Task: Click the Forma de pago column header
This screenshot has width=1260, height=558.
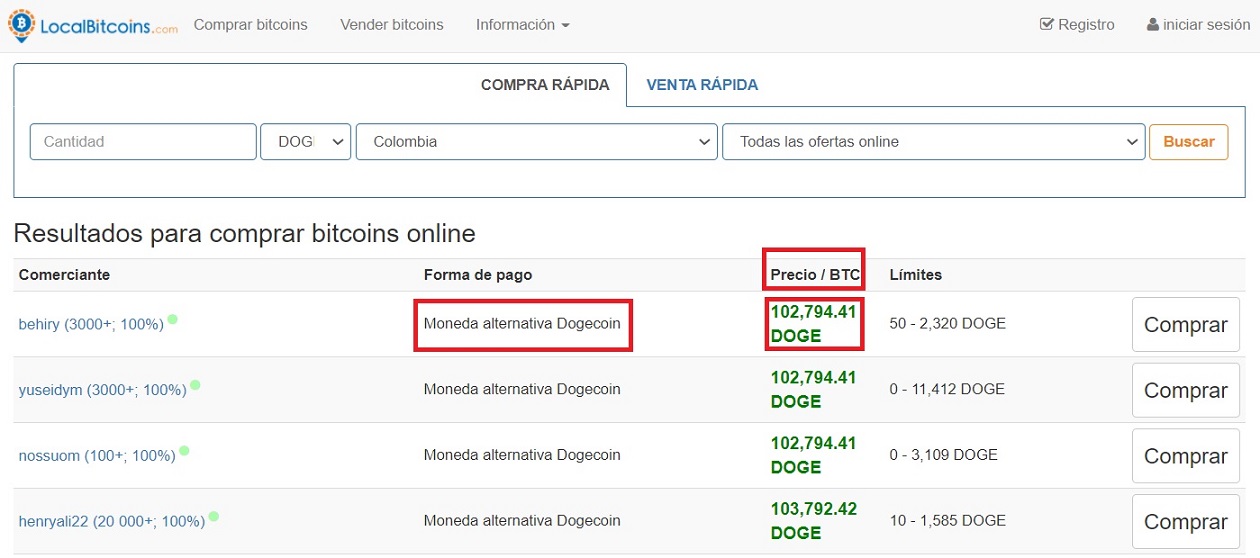Action: pyautogui.click(x=478, y=274)
